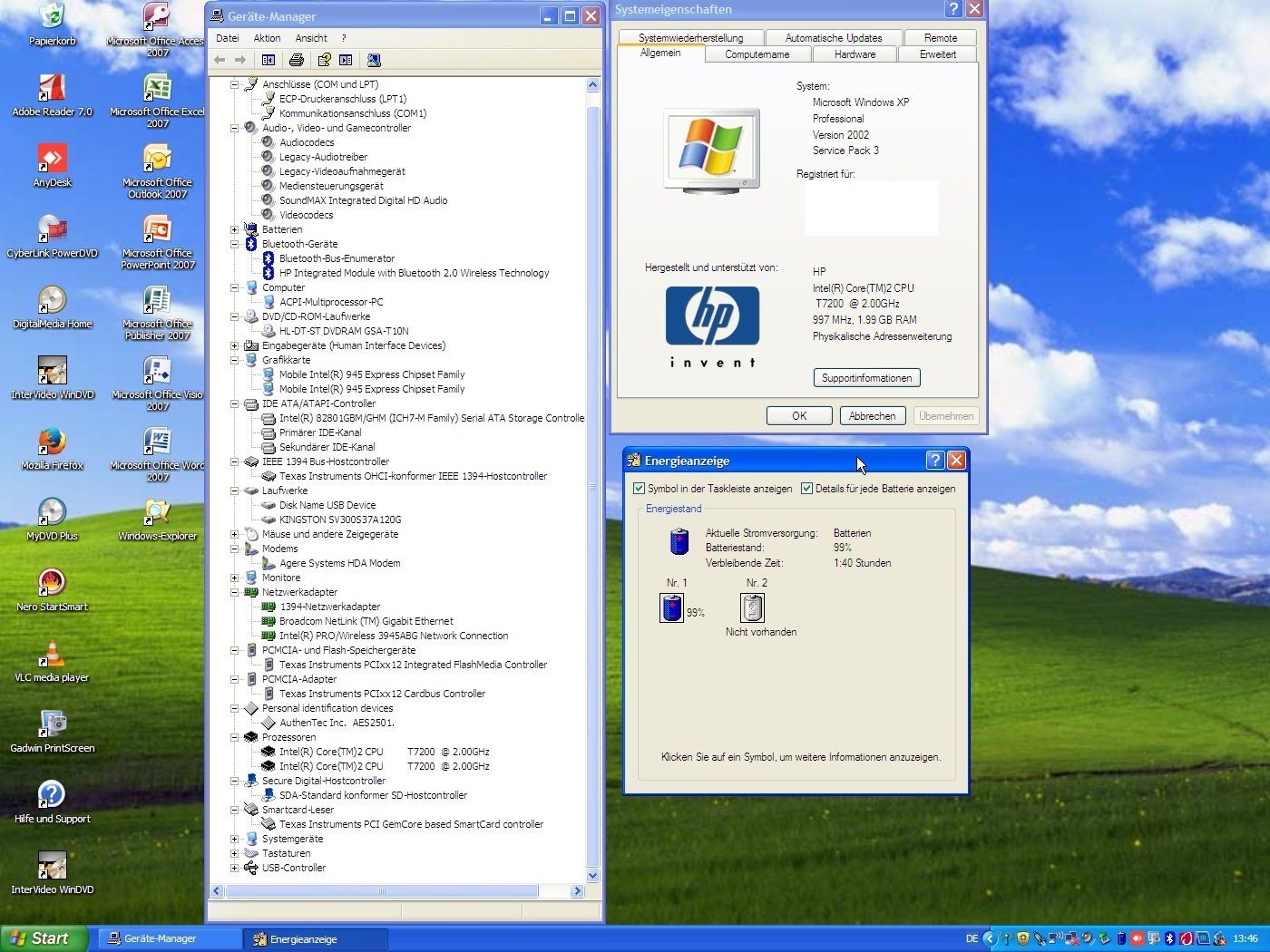Launch Microsoft Office Outlook 2007 shortcut
Viewport: 1270px width, 952px height.
[157, 170]
